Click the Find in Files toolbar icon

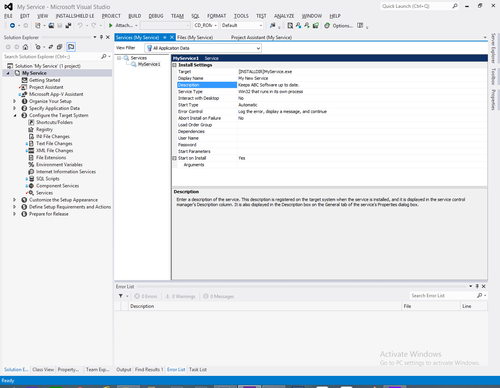pos(273,25)
